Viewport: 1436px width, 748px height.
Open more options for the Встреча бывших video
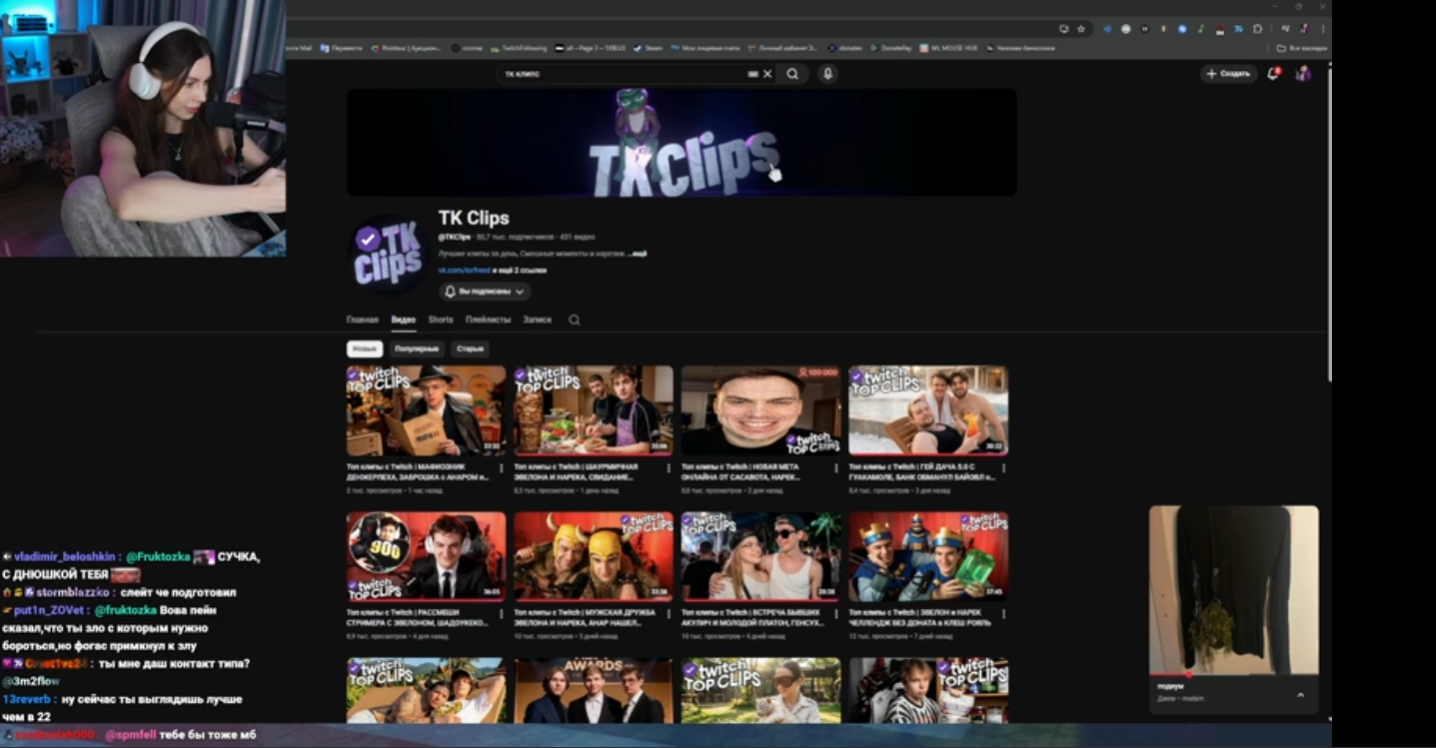point(836,614)
